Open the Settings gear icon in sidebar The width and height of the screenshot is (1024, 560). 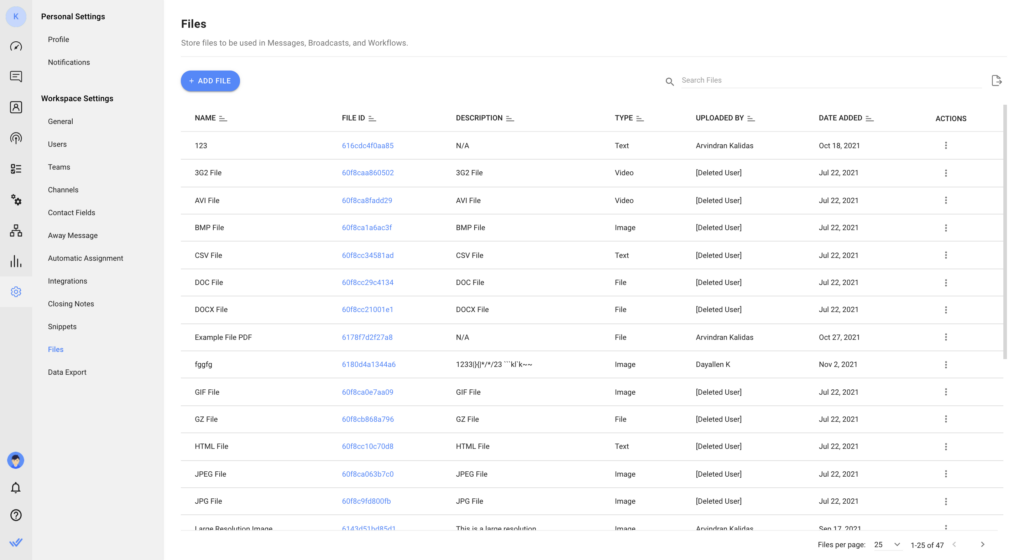click(16, 292)
